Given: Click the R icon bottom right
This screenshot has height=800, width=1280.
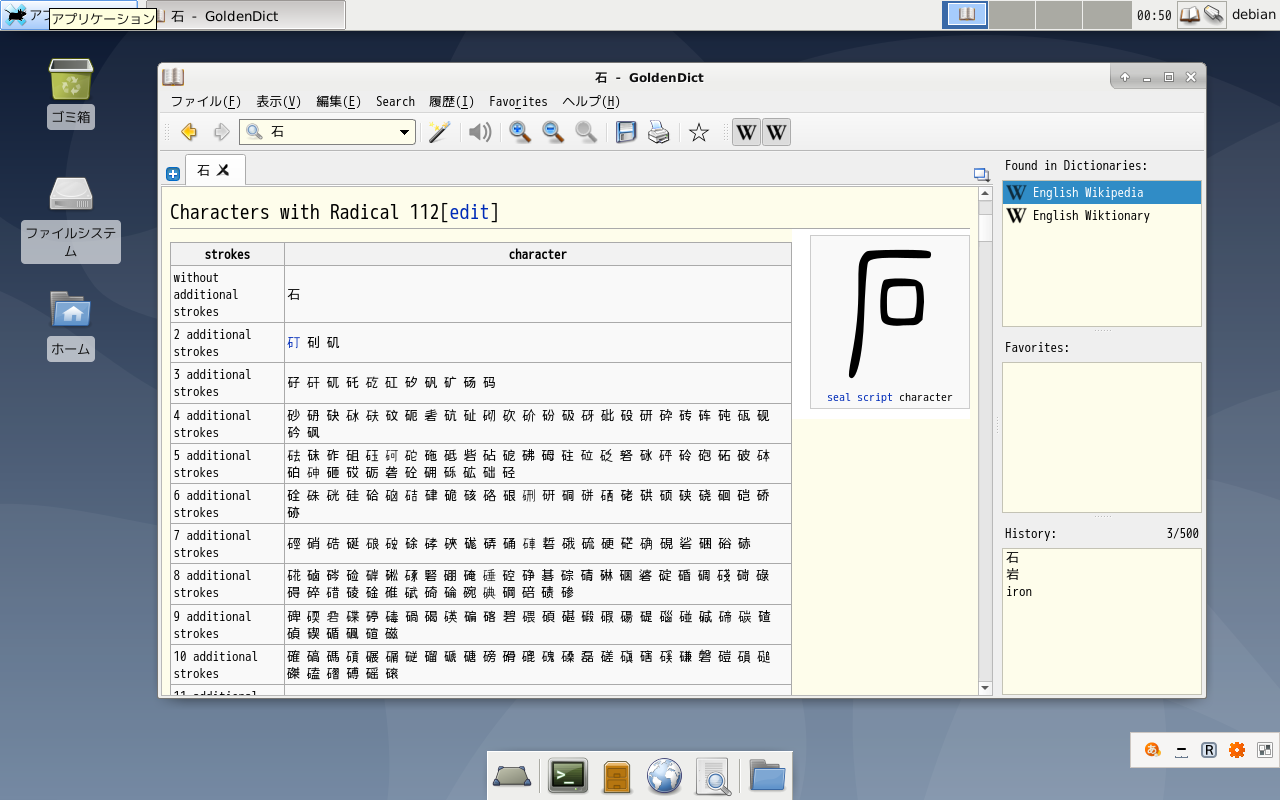Looking at the screenshot, I should point(1209,750).
